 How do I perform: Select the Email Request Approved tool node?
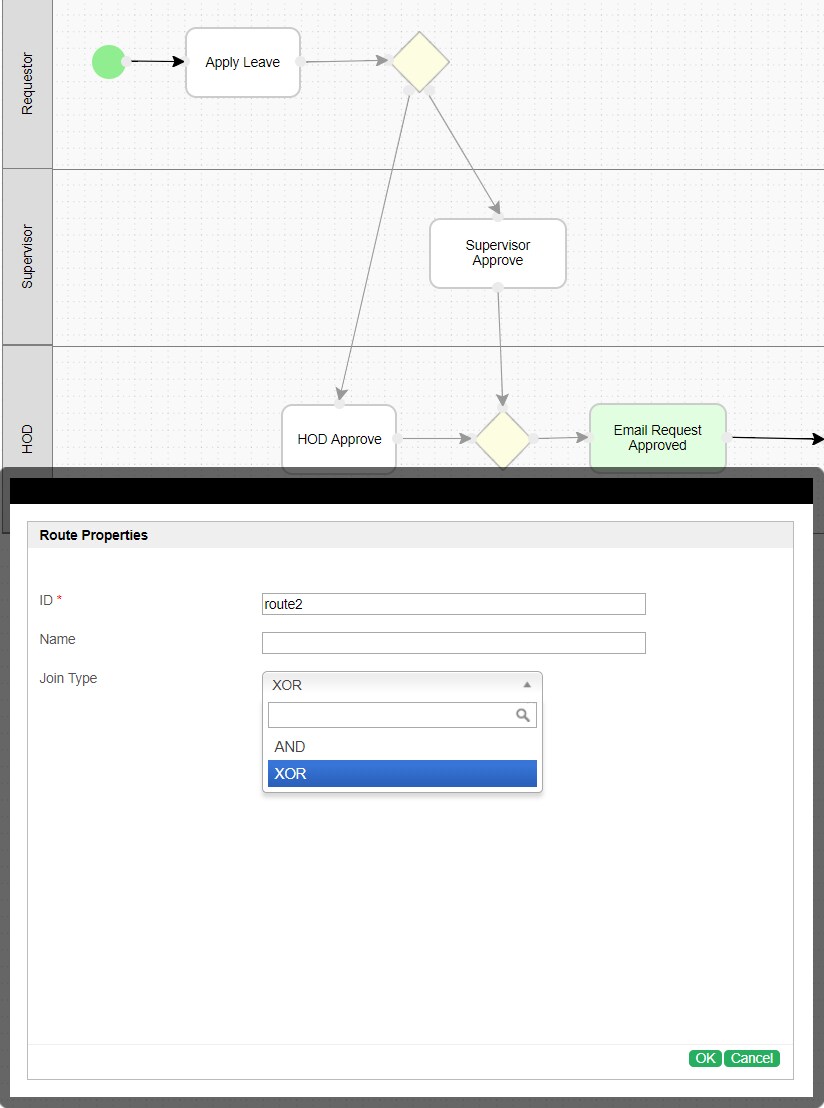[657, 438]
